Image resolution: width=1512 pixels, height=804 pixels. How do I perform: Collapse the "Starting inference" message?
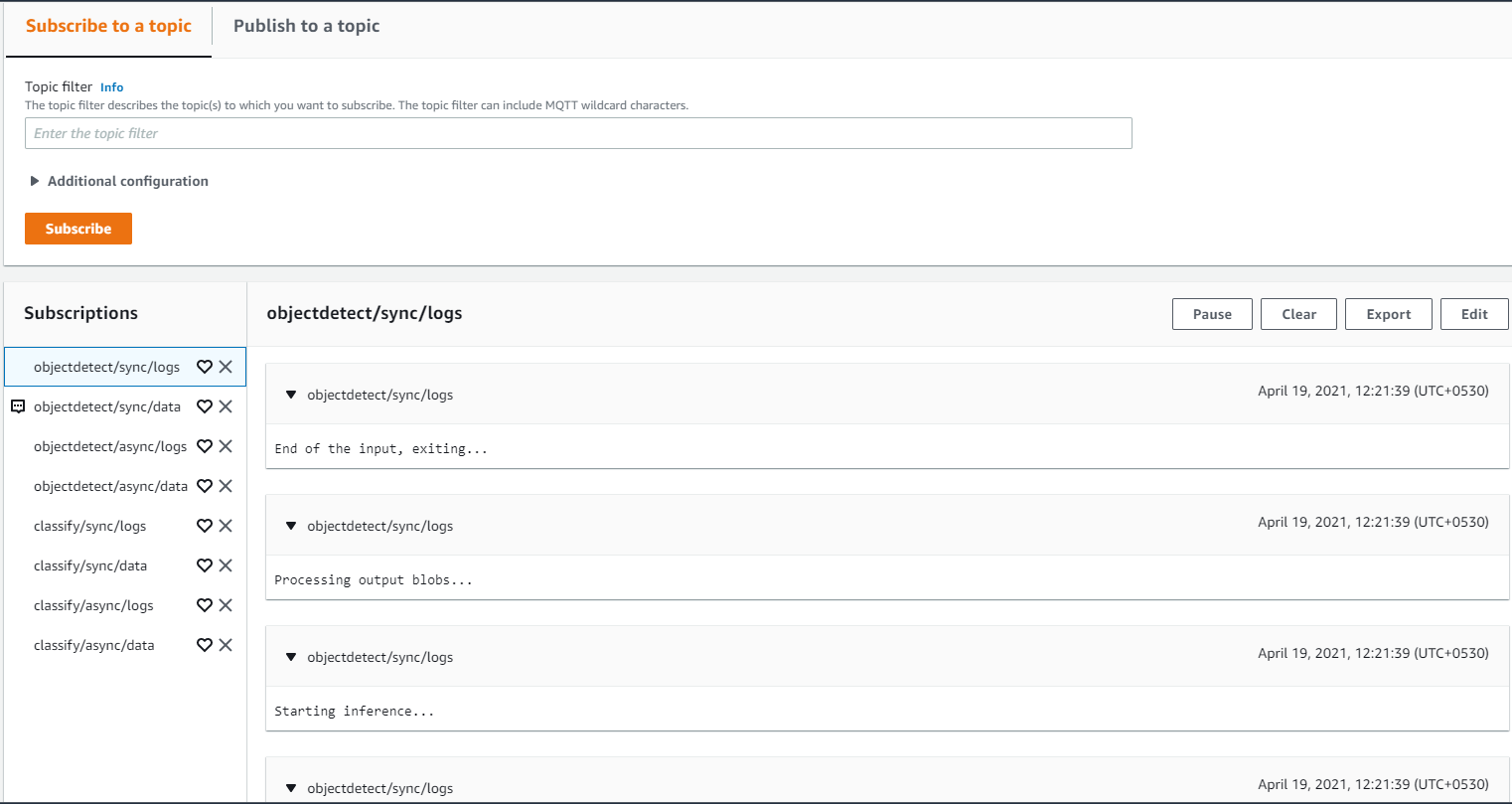tap(291, 657)
